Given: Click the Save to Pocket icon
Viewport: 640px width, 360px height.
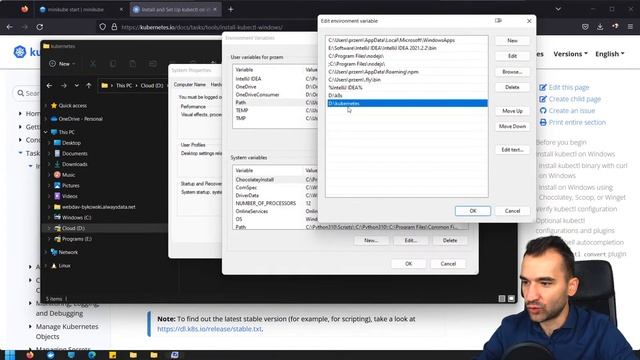Looking at the screenshot, I should (x=585, y=27).
